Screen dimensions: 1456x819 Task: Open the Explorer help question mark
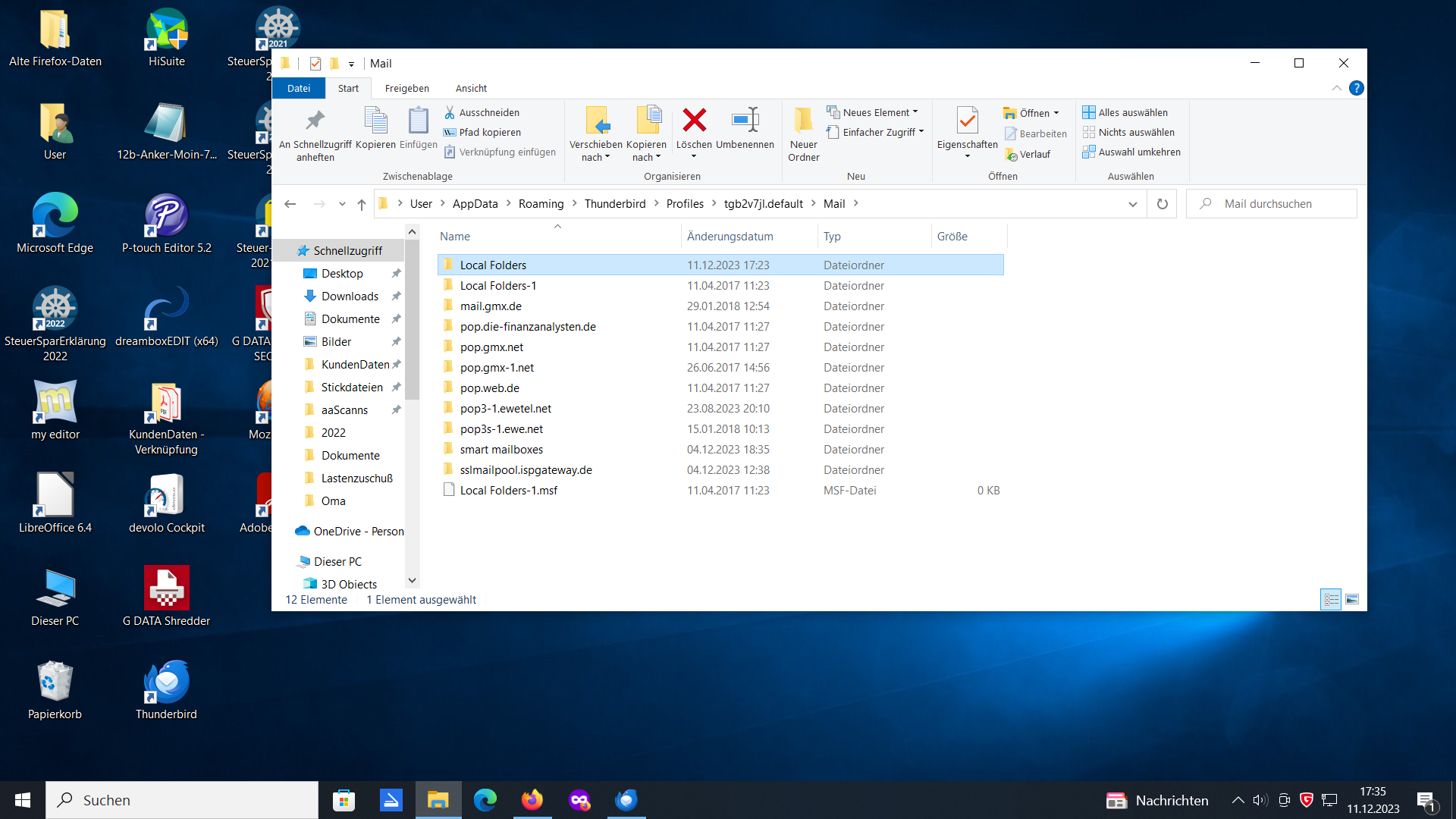point(1356,89)
